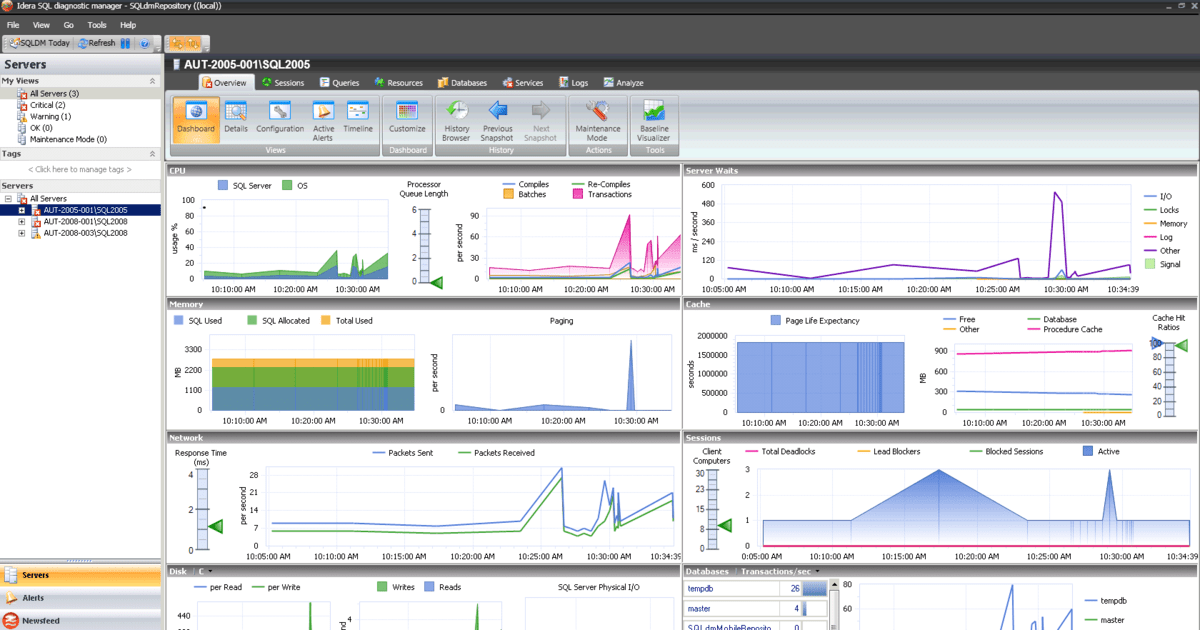This screenshot has height=630, width=1200.
Task: Open the Details view
Action: 236,118
